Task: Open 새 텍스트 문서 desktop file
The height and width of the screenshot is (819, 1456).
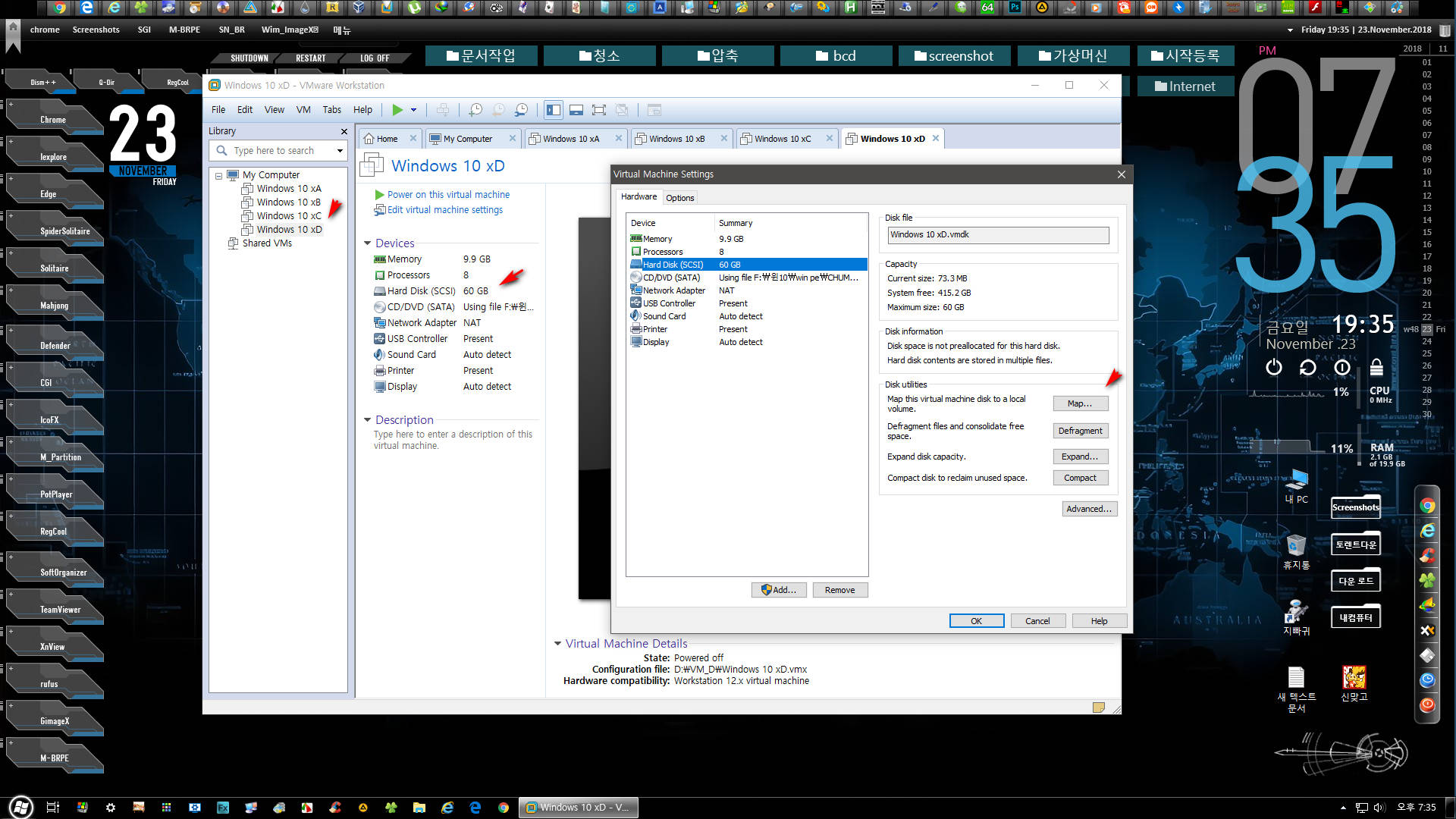Action: click(1296, 690)
